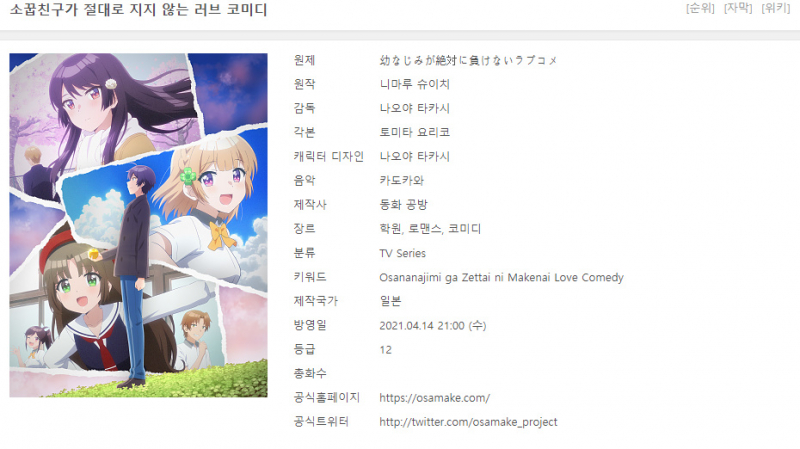800x449 pixels.
Task: Click the production country value 일본
Action: 390,301
